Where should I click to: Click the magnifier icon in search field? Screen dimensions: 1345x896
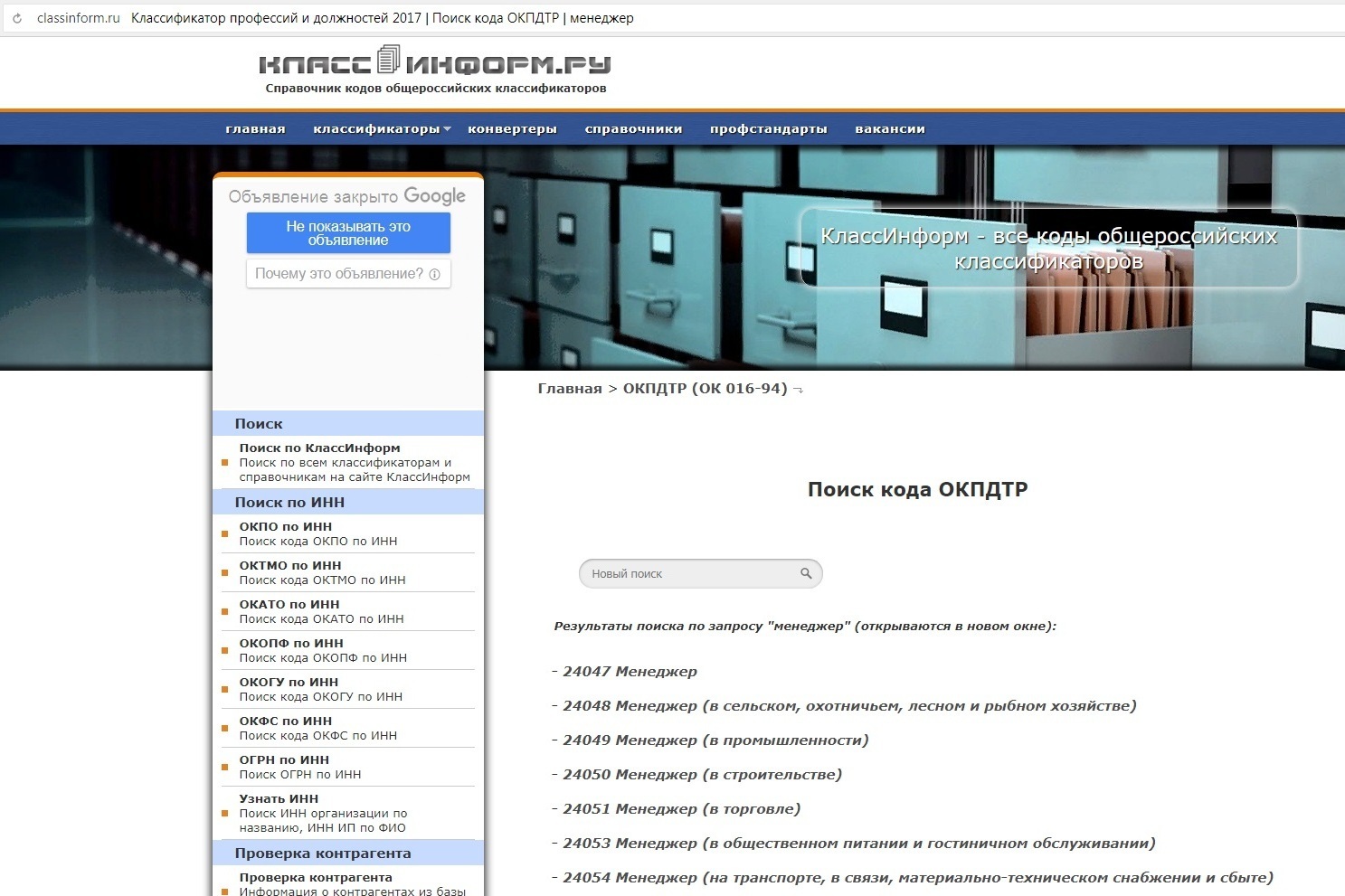[806, 573]
